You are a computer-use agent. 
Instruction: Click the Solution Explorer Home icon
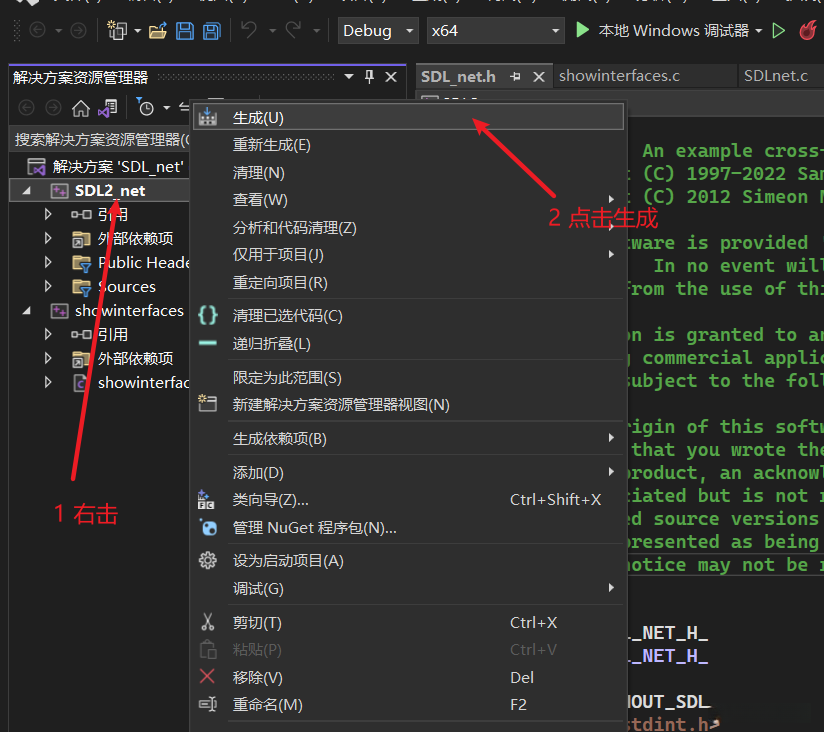click(80, 108)
